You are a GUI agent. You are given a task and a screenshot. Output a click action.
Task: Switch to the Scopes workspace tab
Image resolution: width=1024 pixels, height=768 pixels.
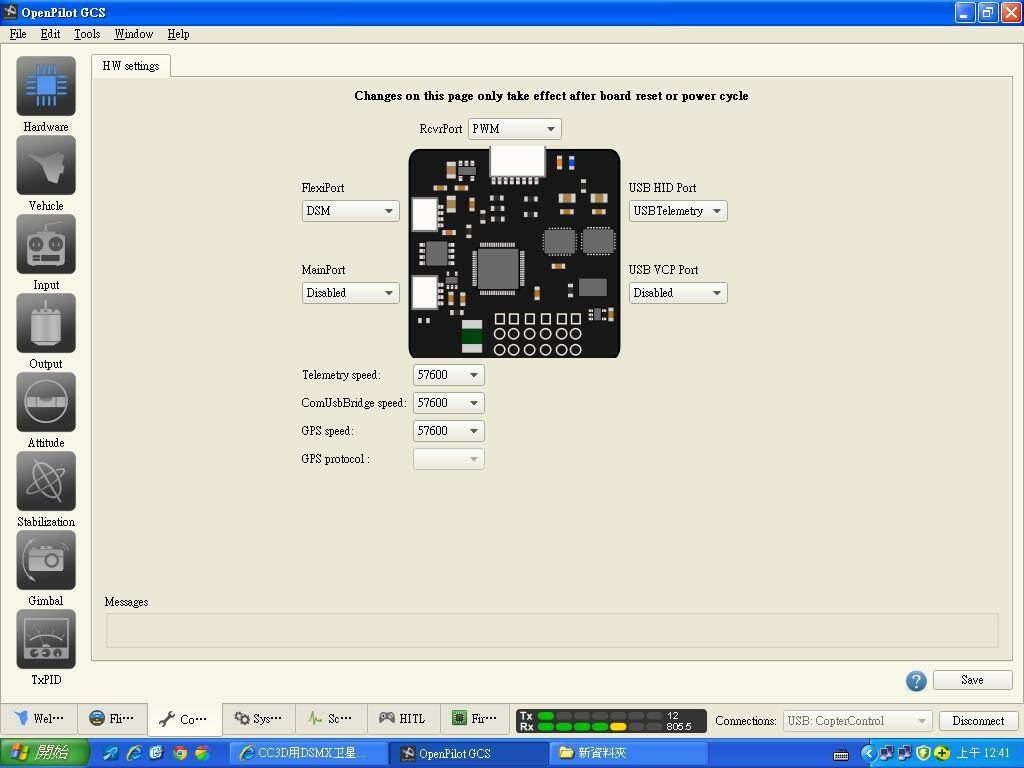pos(331,719)
